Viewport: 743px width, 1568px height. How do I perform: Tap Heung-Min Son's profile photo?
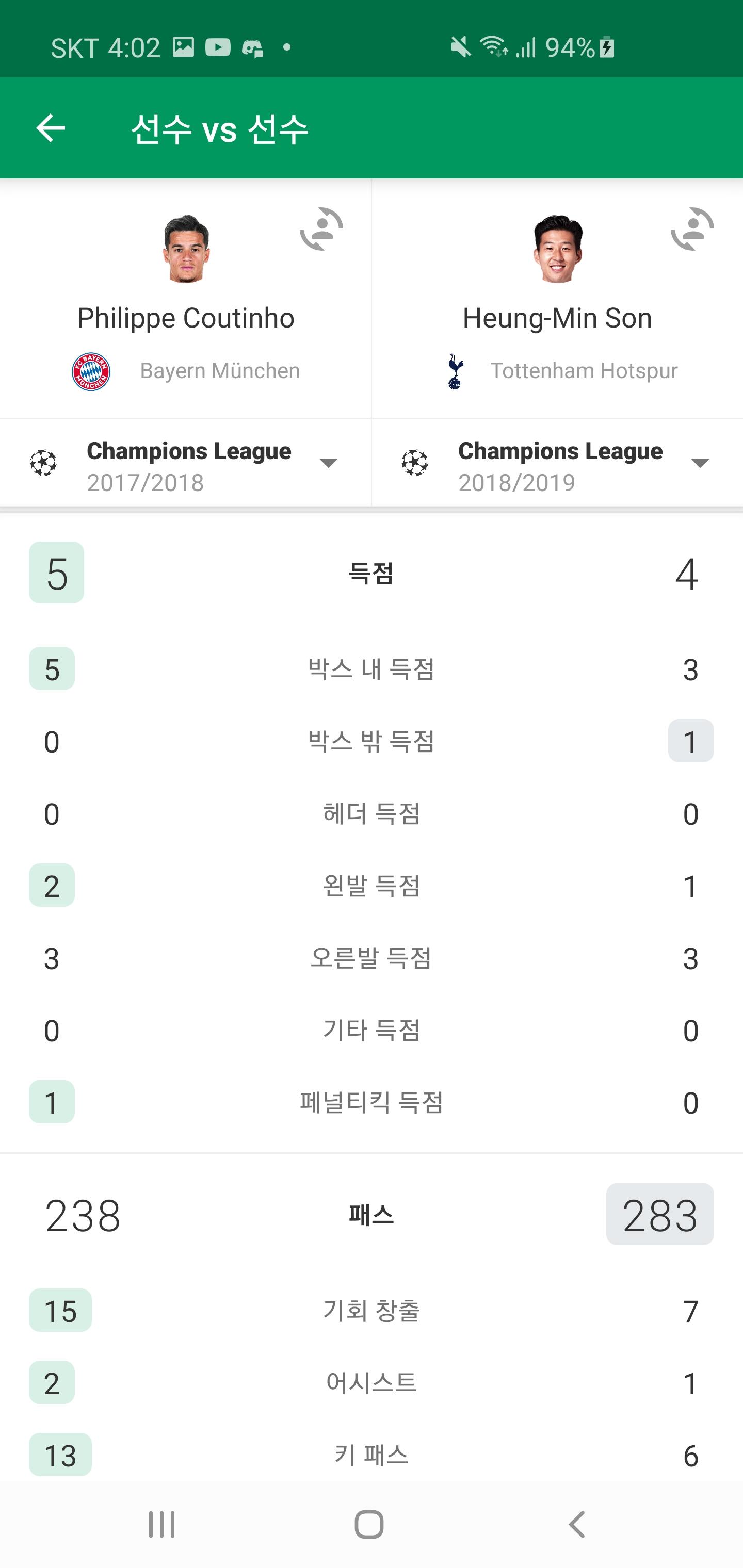tap(557, 248)
